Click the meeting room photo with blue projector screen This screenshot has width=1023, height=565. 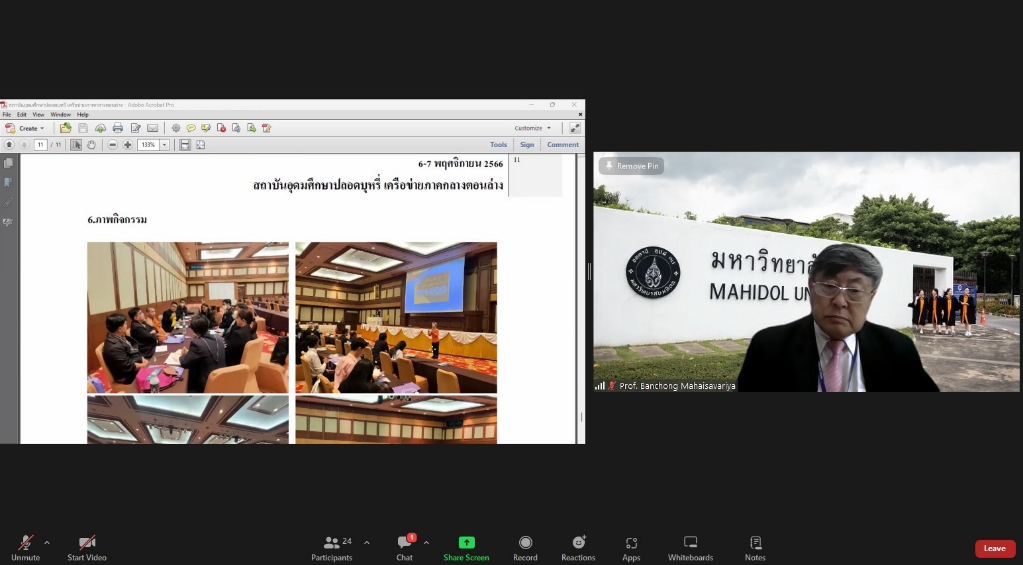tap(396, 318)
